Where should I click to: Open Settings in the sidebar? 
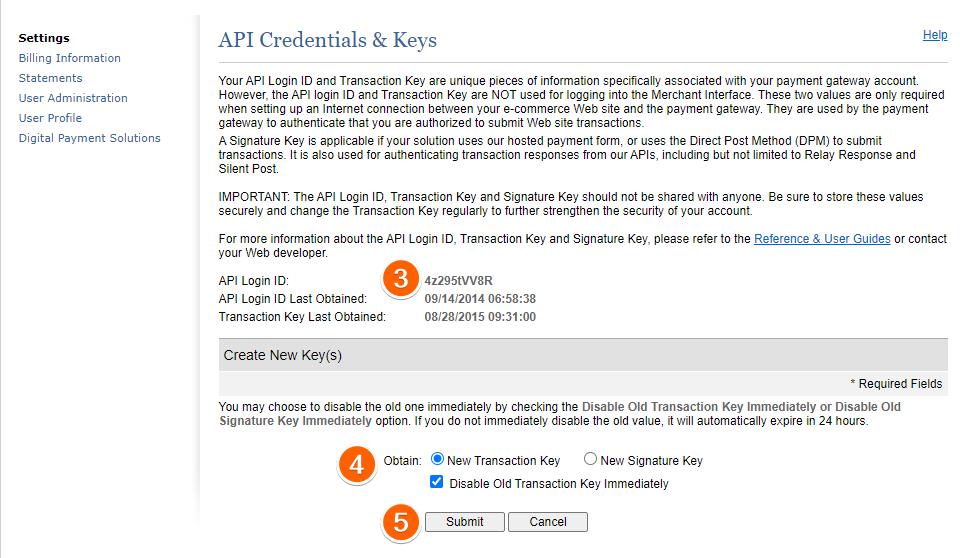click(x=44, y=38)
